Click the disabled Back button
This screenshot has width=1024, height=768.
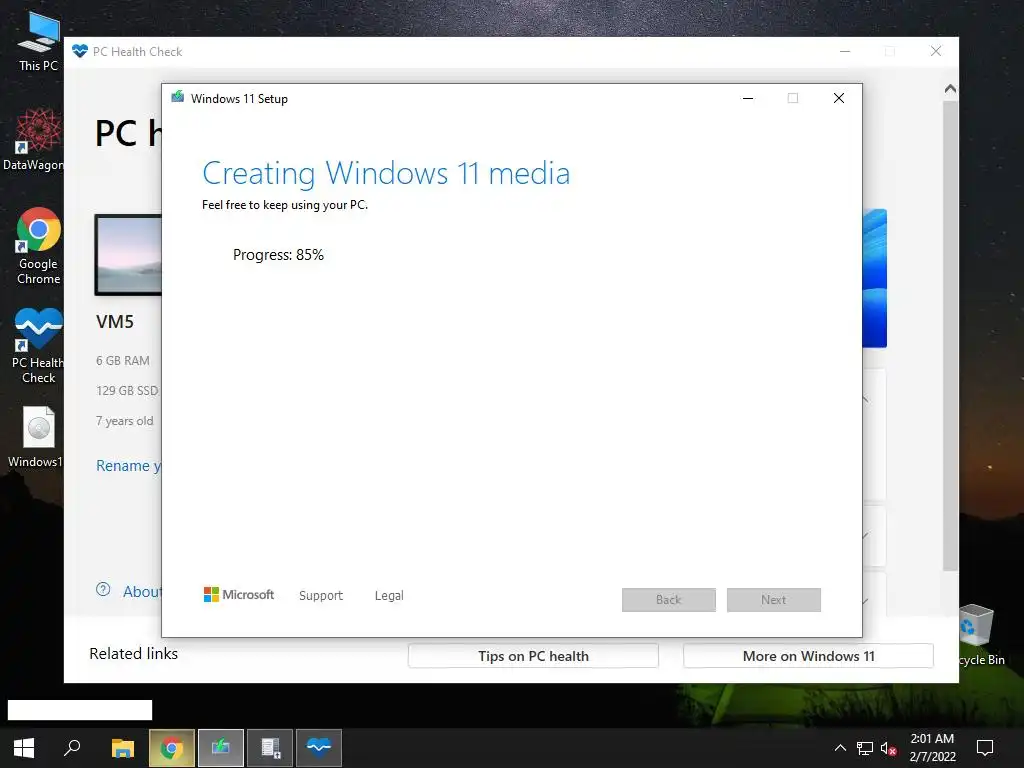[x=669, y=600]
